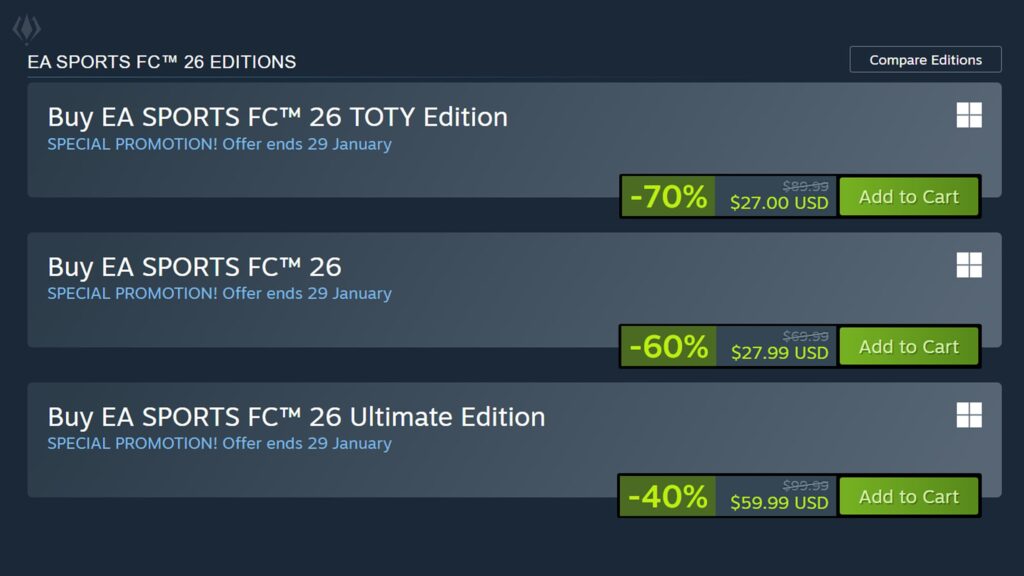Click the -40% discount badge
1024x576 pixels.
[667, 497]
